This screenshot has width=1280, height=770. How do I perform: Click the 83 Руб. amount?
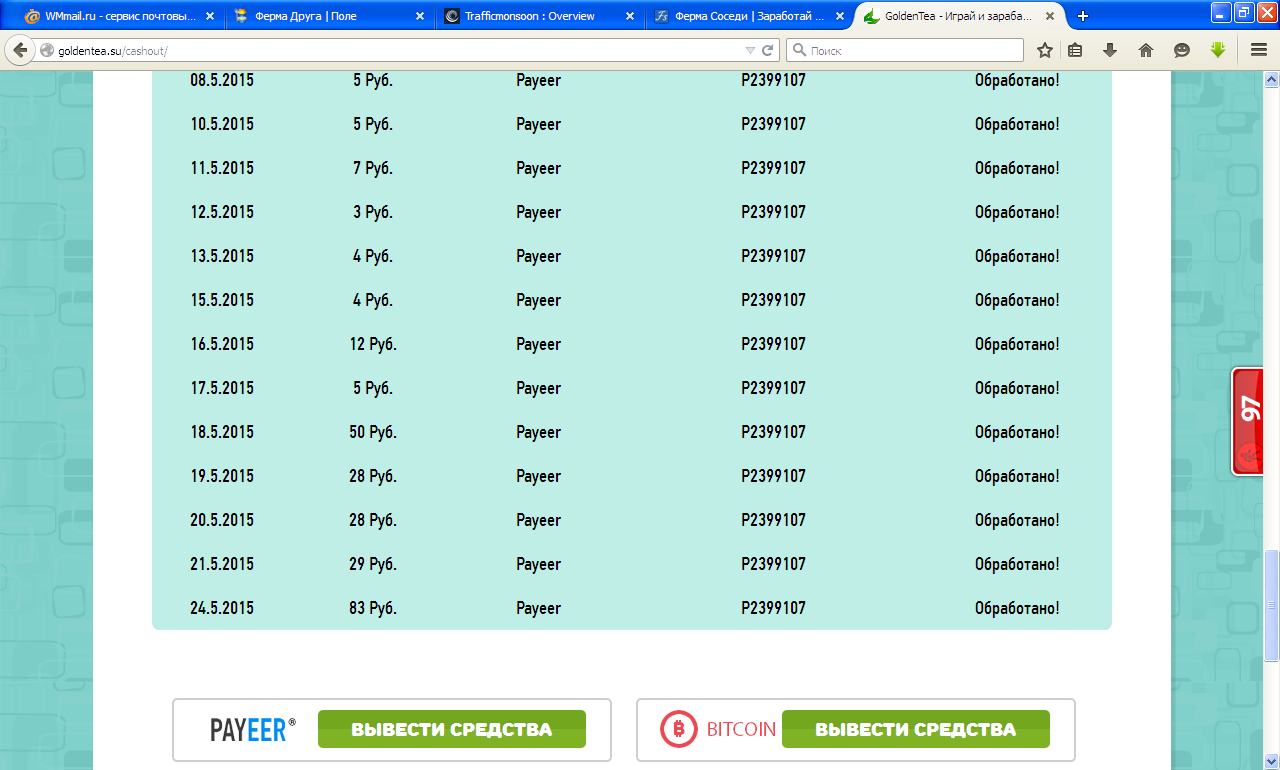click(373, 608)
